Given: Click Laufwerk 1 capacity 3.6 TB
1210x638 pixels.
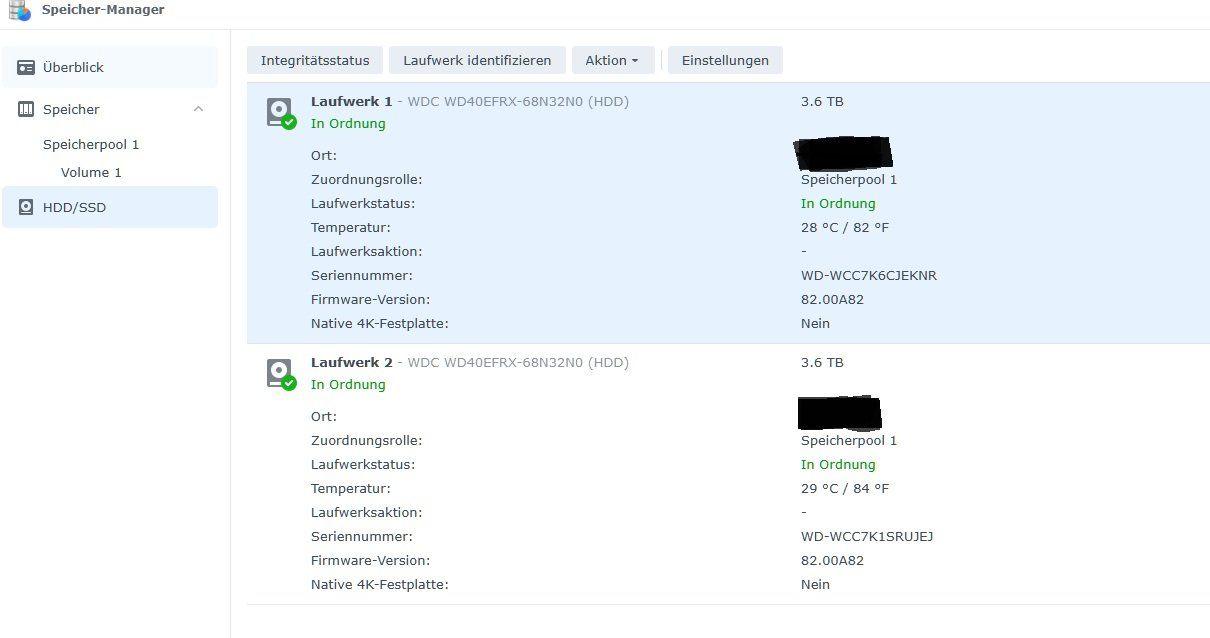Looking at the screenshot, I should (x=822, y=101).
